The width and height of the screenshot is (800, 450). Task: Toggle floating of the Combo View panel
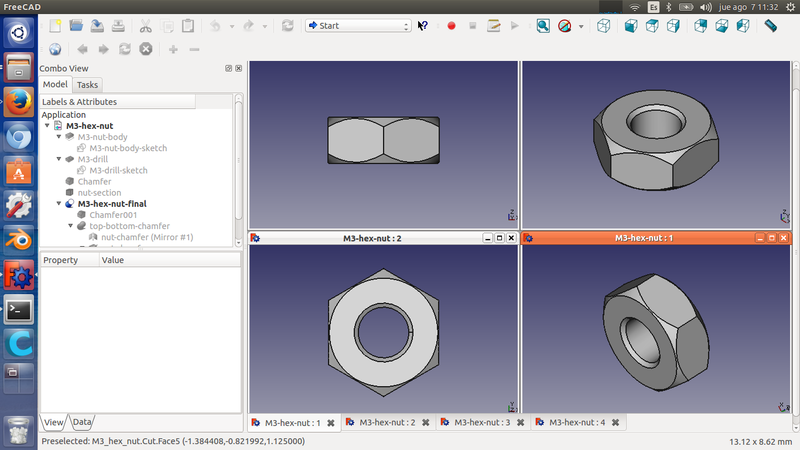pos(228,68)
